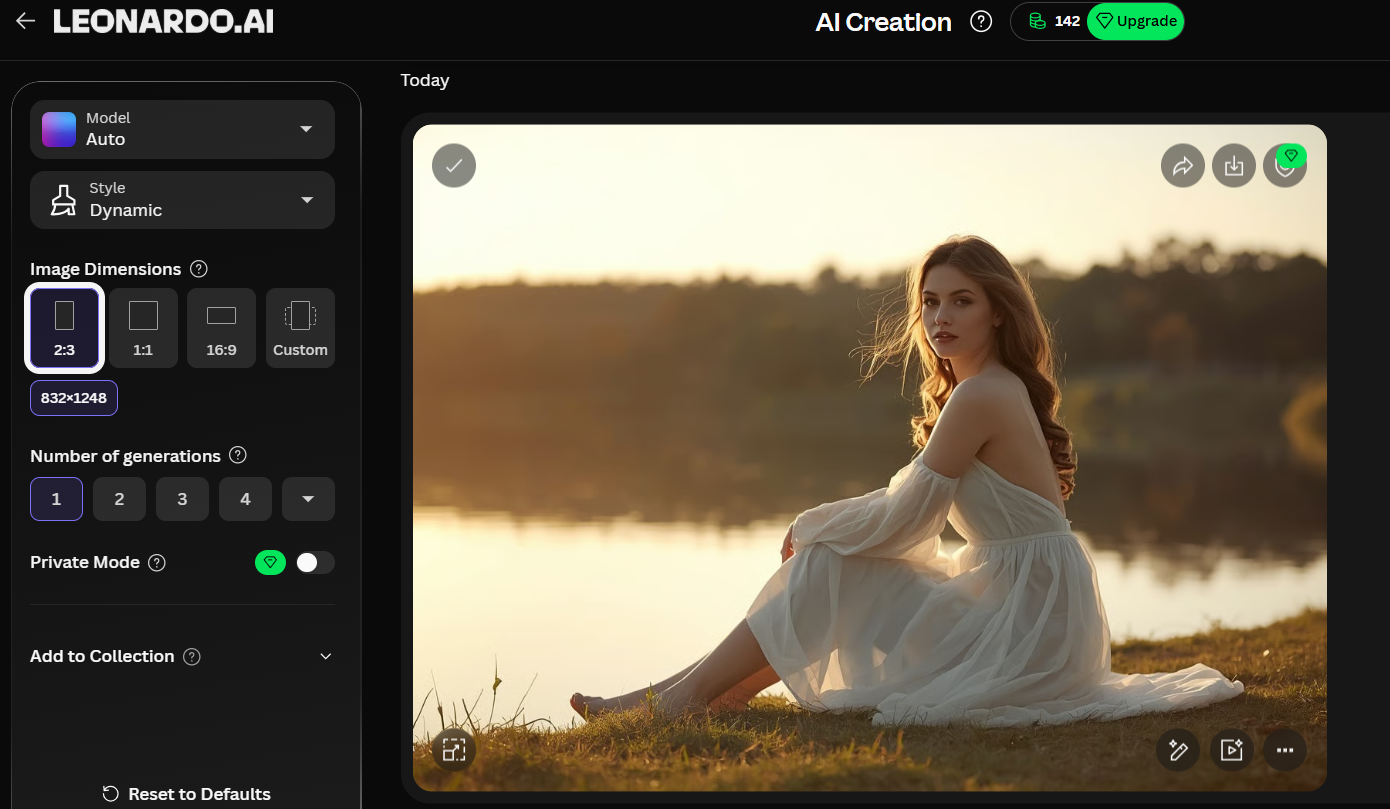Select the image with the checkmark circle

click(x=454, y=166)
